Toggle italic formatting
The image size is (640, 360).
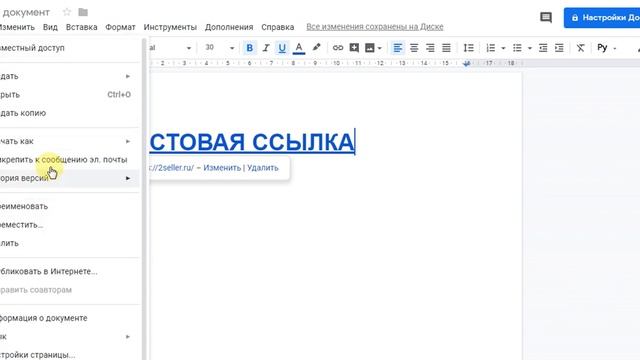coord(266,48)
